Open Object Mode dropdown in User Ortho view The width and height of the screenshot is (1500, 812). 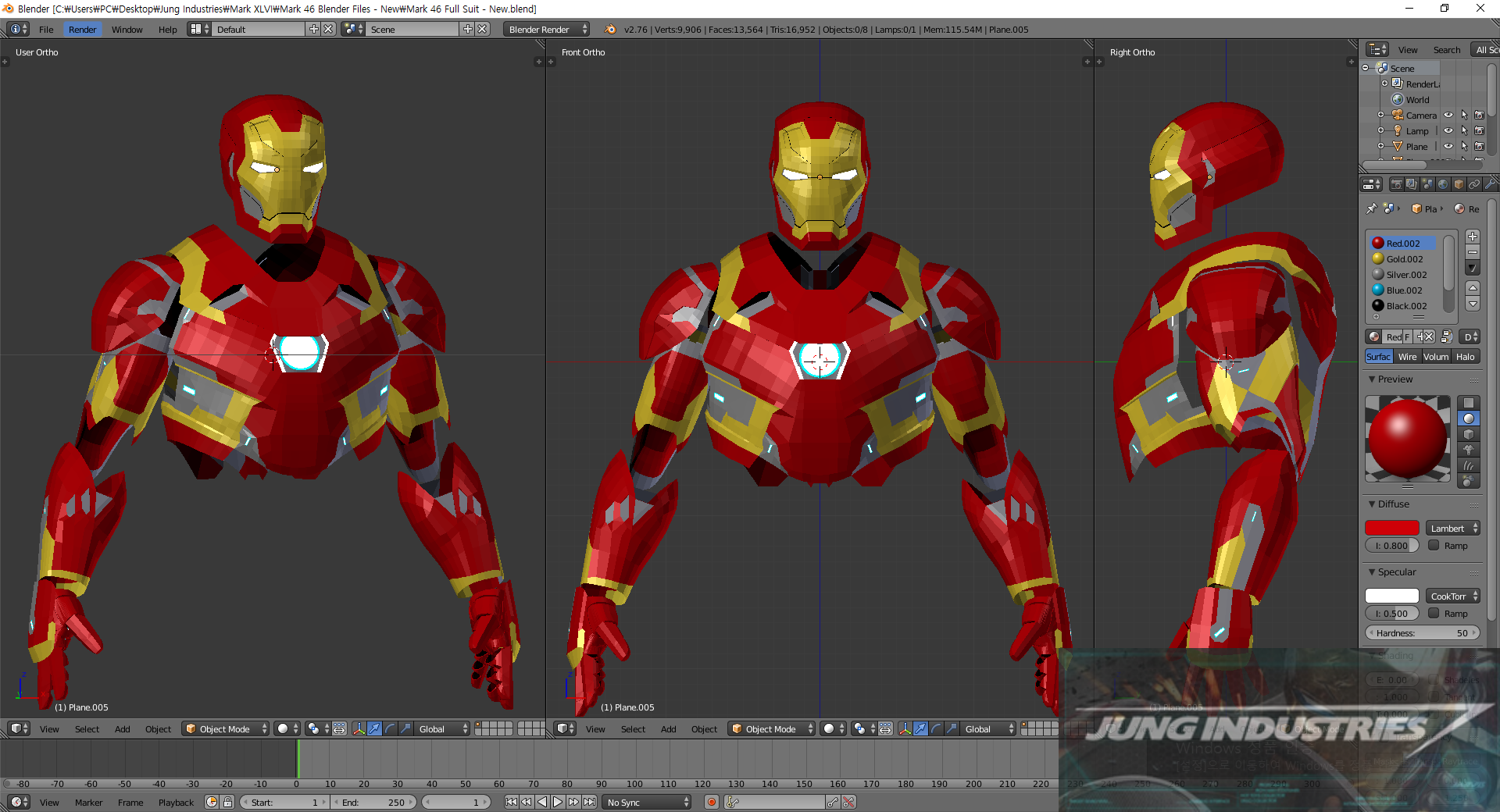[226, 729]
